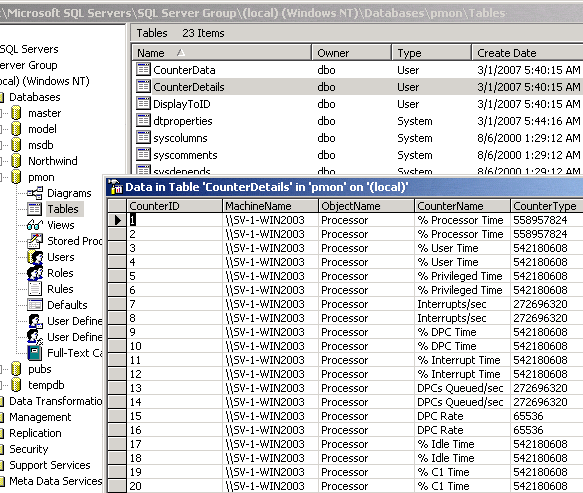This screenshot has width=583, height=493.
Task: Click the Diagrams node icon
Action: (35, 193)
